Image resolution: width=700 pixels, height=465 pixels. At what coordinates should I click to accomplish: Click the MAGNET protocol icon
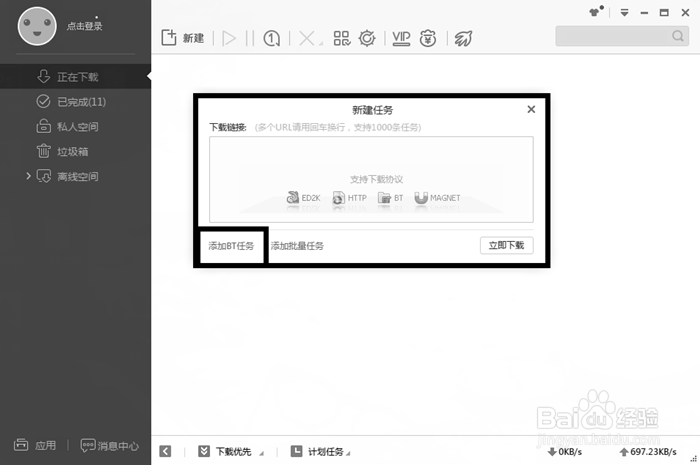pos(421,197)
